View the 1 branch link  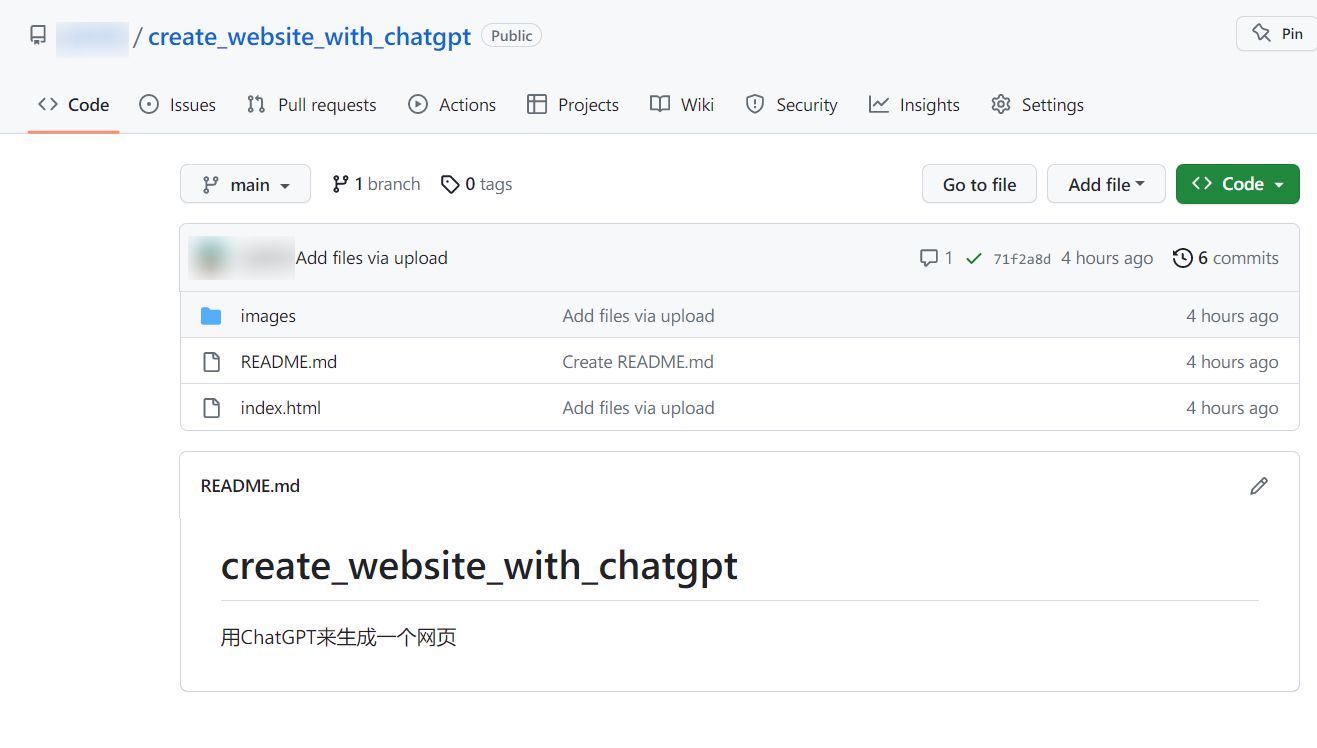[376, 184]
